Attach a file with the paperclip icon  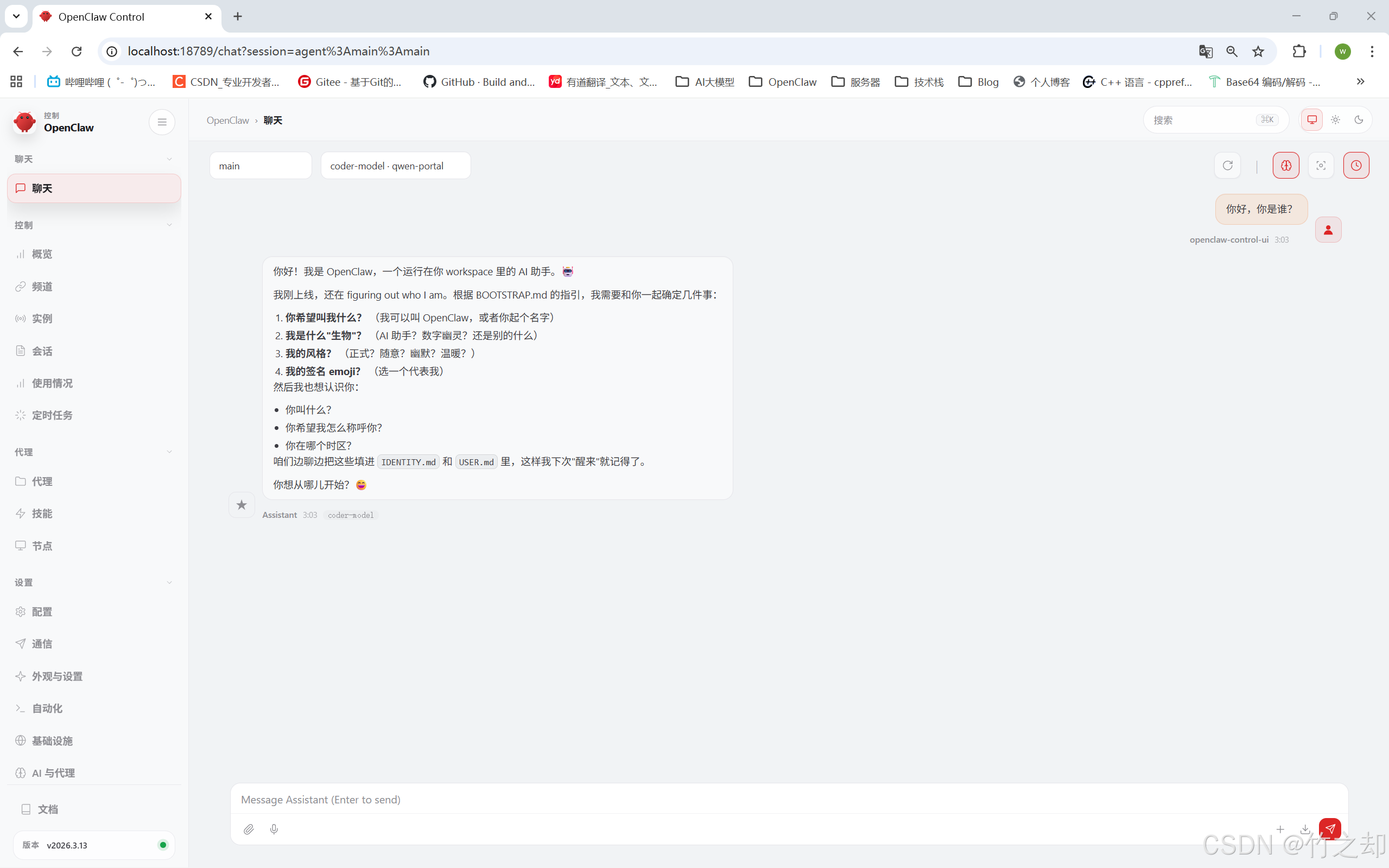tap(249, 829)
